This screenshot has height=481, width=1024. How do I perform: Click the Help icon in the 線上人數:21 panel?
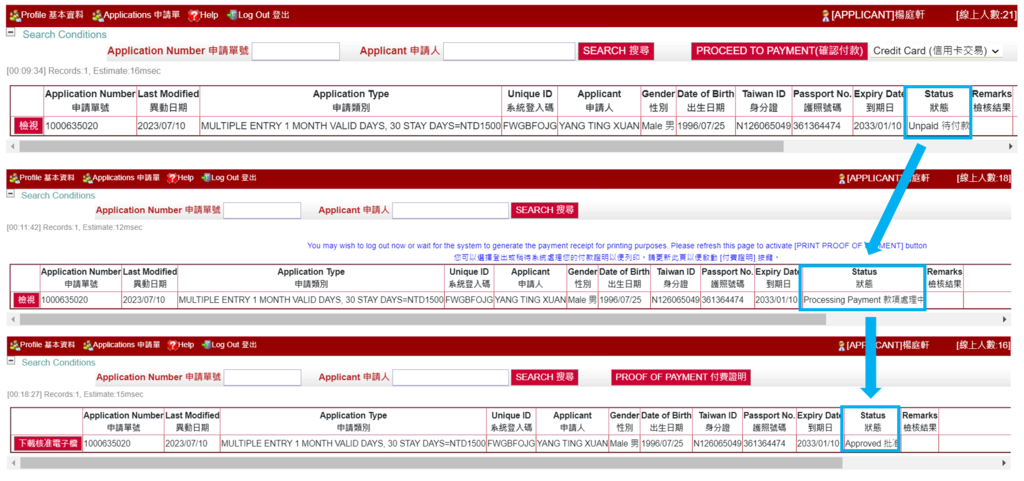[193, 14]
